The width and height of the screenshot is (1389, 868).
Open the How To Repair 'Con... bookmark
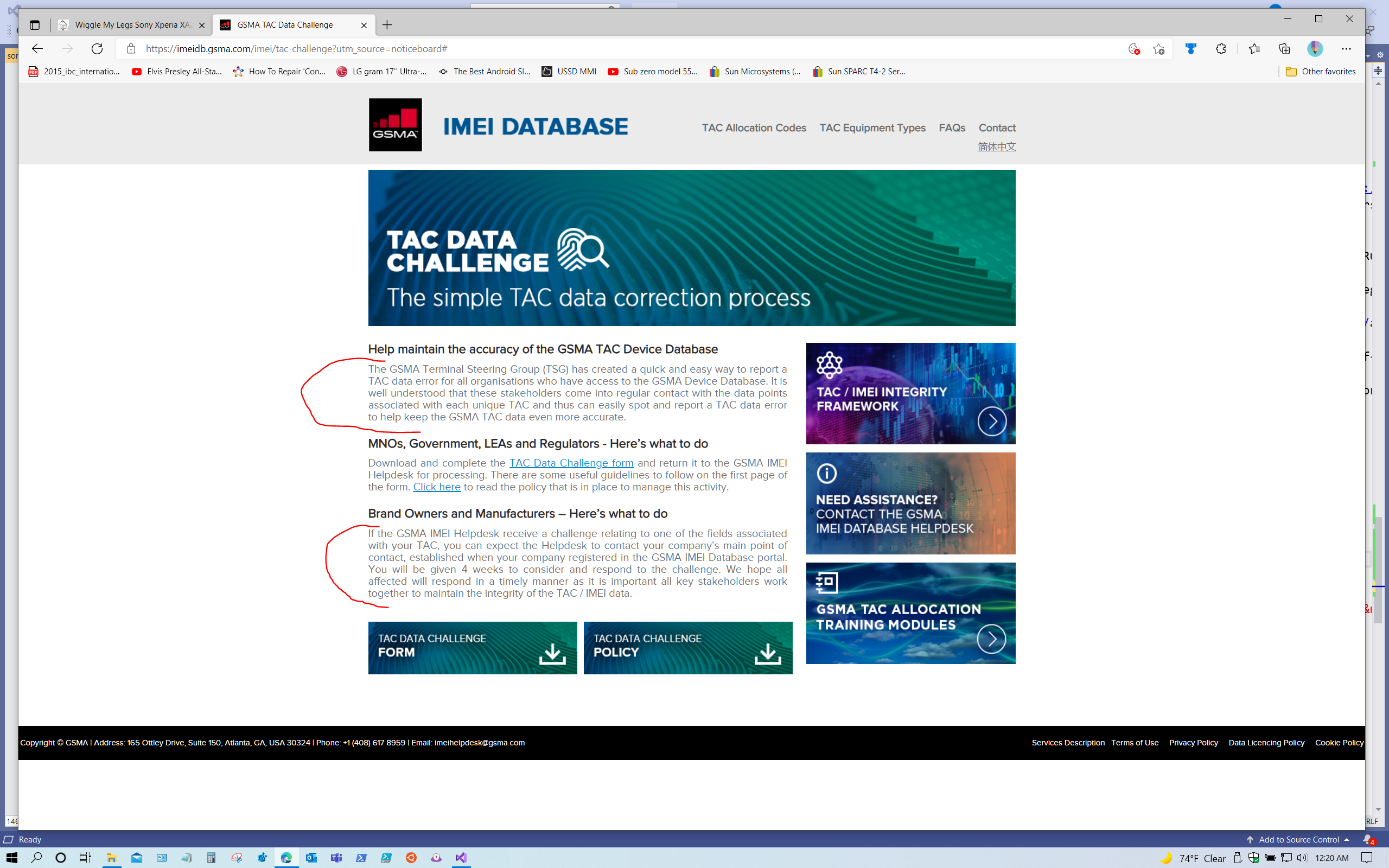point(279,72)
